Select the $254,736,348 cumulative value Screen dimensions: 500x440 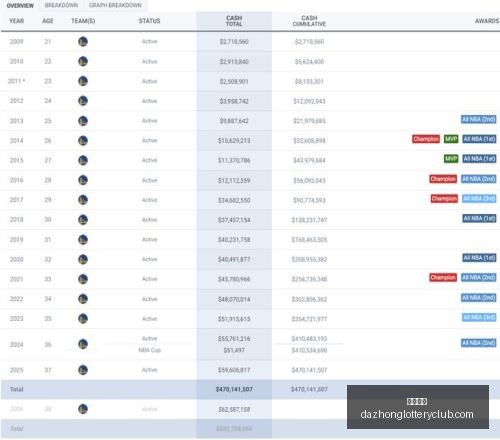click(x=309, y=279)
